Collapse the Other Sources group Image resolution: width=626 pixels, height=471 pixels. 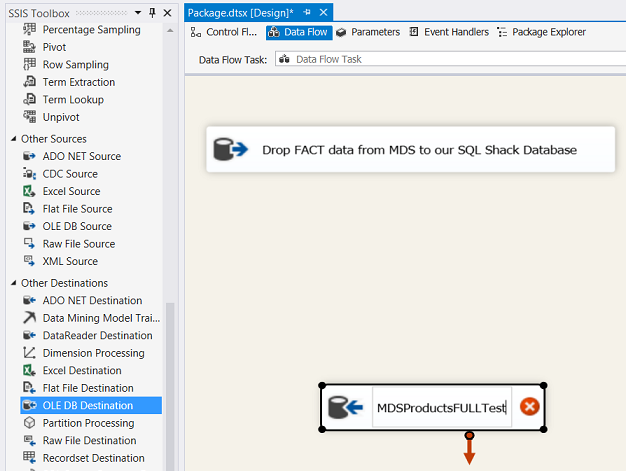pos(14,139)
